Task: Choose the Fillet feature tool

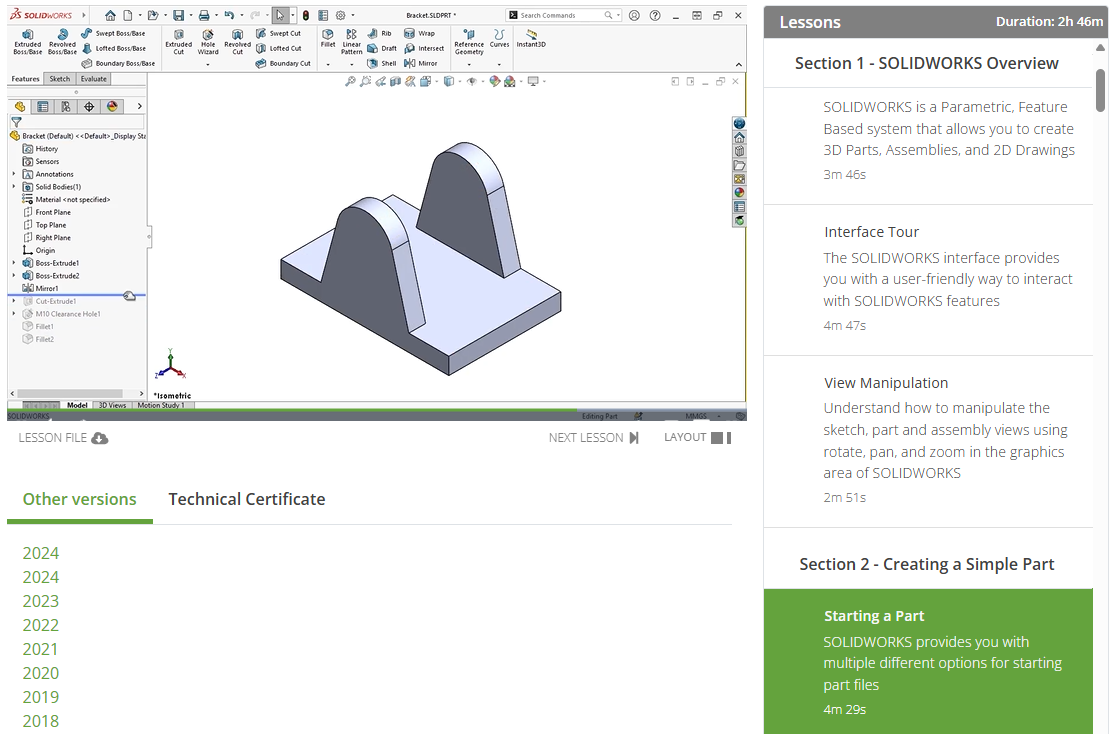Action: pos(328,39)
